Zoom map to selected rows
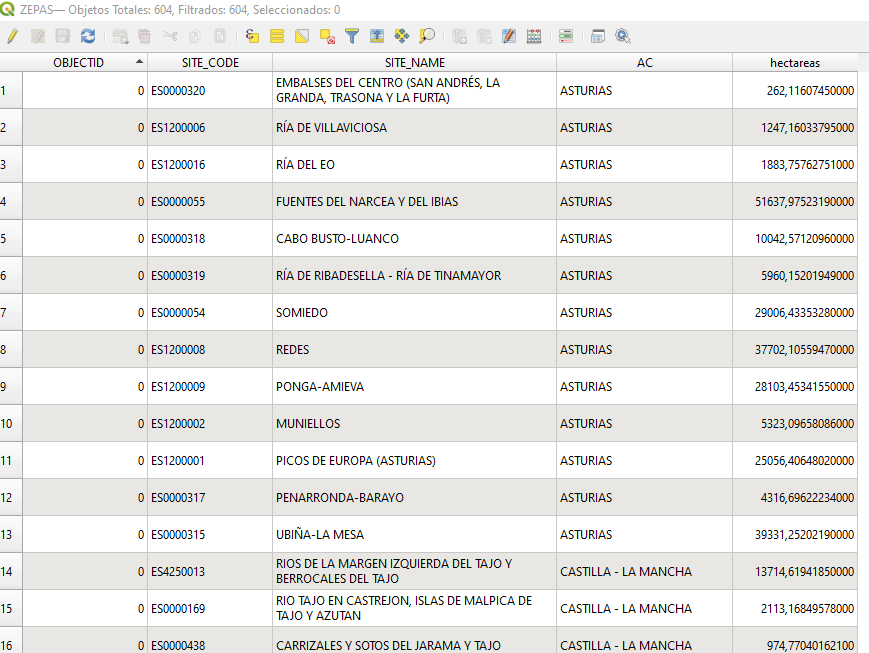 click(x=427, y=36)
